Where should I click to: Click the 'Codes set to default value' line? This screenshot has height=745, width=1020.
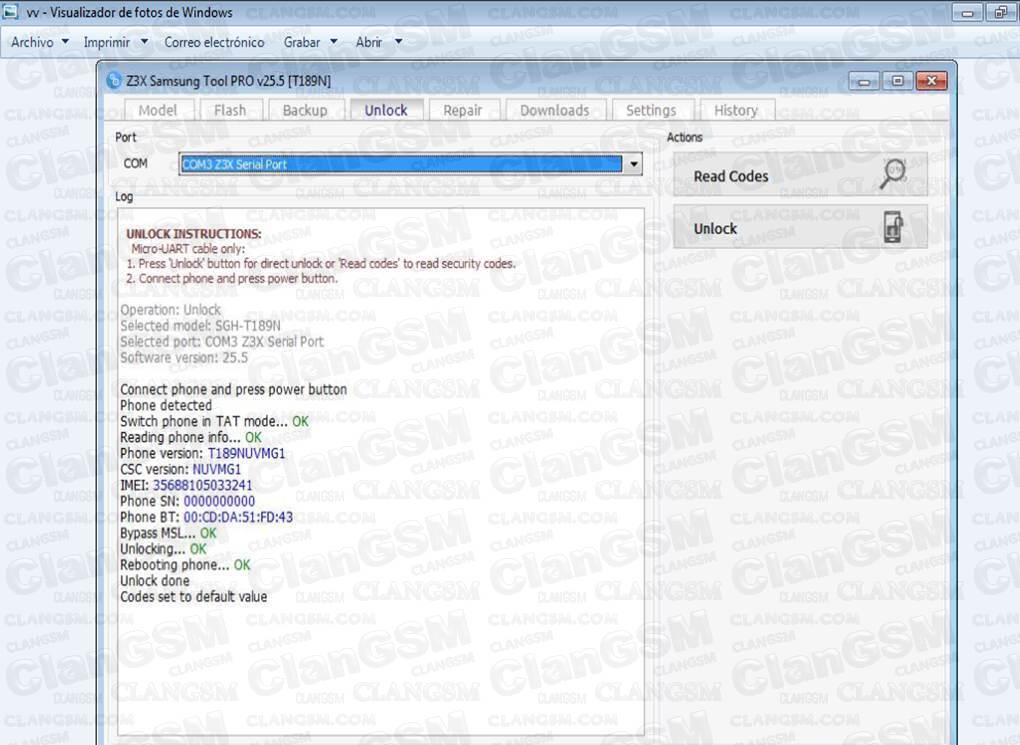pos(194,597)
